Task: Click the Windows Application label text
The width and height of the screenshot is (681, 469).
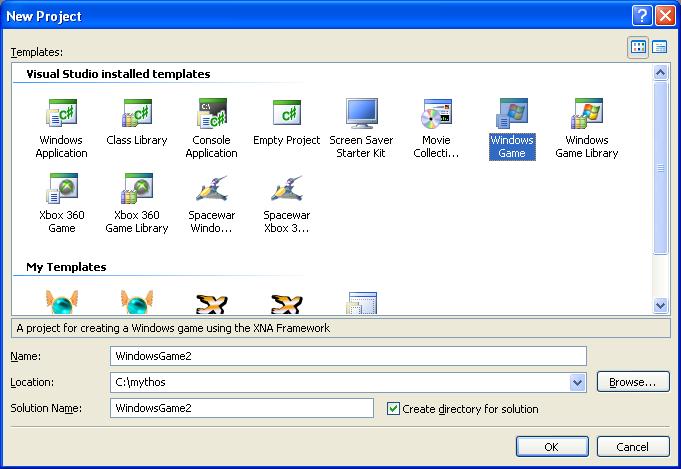Action: [x=62, y=146]
